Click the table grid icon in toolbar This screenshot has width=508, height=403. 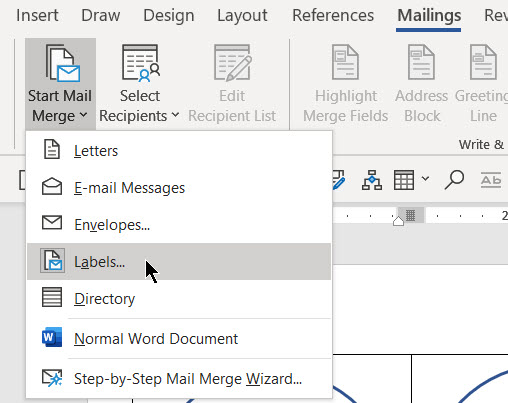404,180
